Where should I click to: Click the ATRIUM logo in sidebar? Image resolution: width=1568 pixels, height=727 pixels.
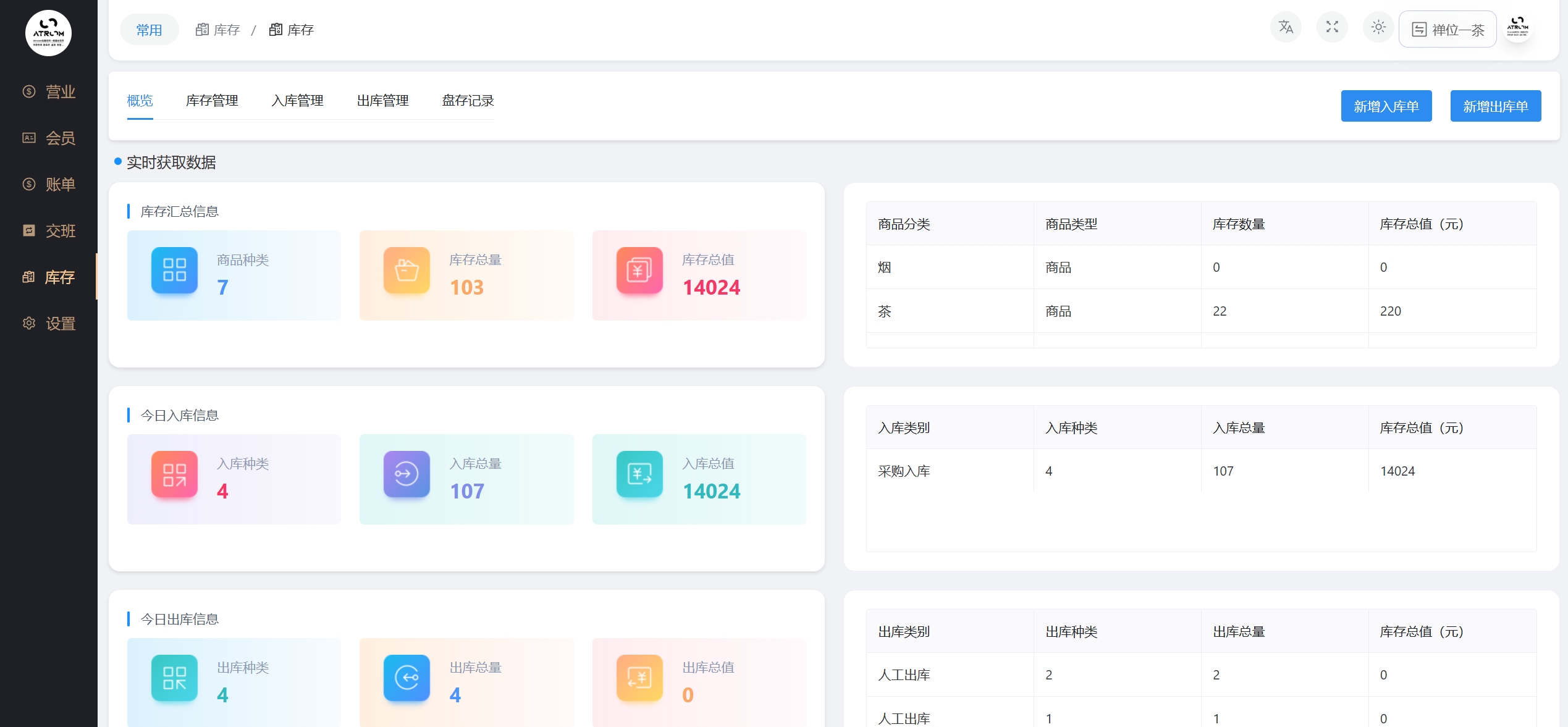point(48,33)
